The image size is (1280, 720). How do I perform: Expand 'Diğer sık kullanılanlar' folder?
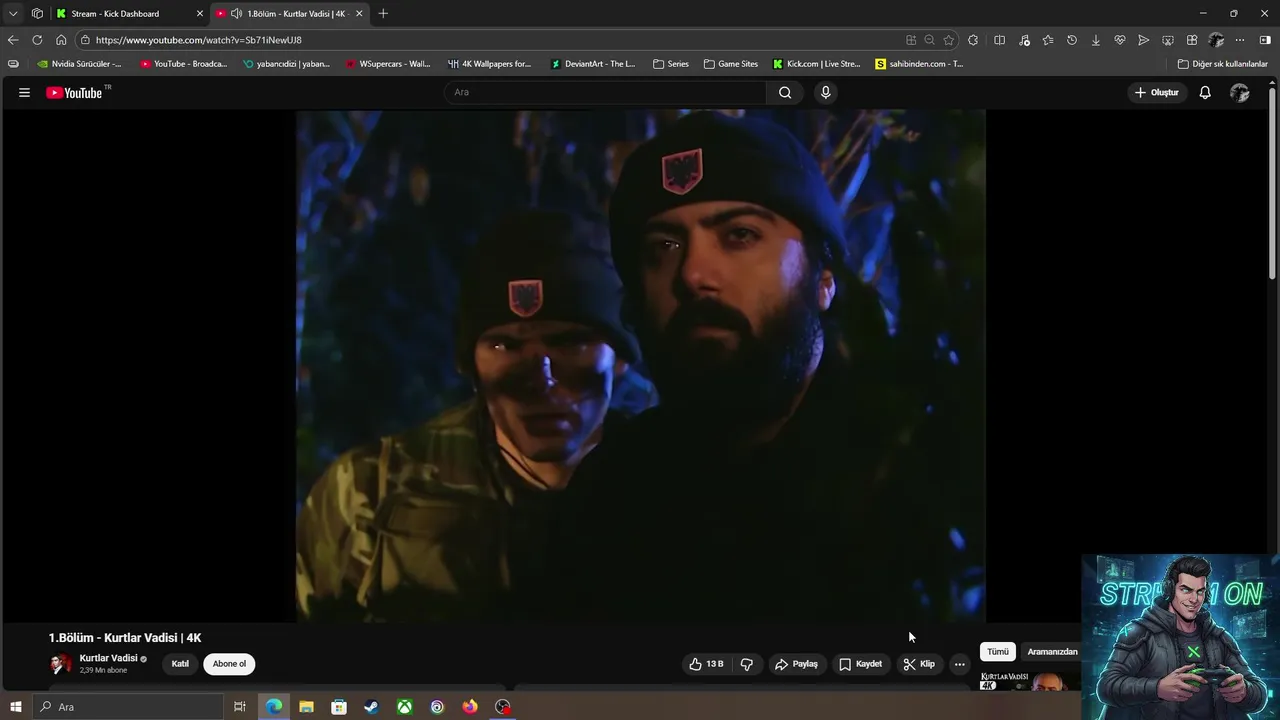tap(1223, 64)
